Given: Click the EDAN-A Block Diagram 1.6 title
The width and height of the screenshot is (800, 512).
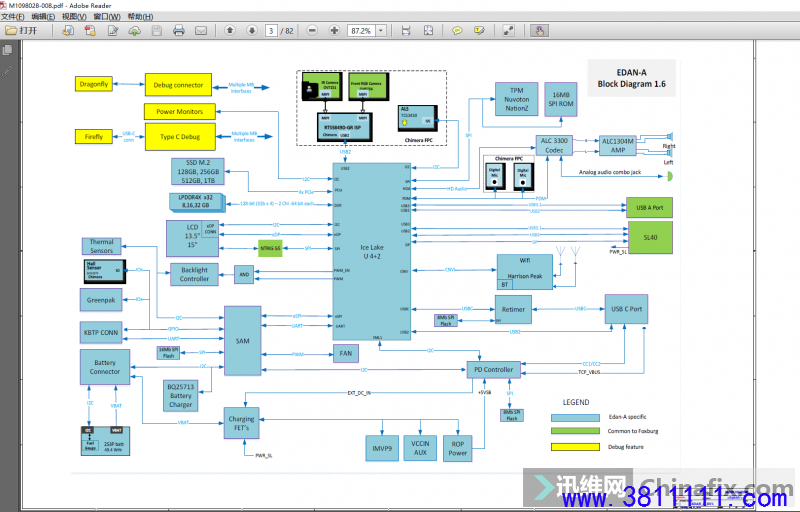Looking at the screenshot, I should click(631, 78).
